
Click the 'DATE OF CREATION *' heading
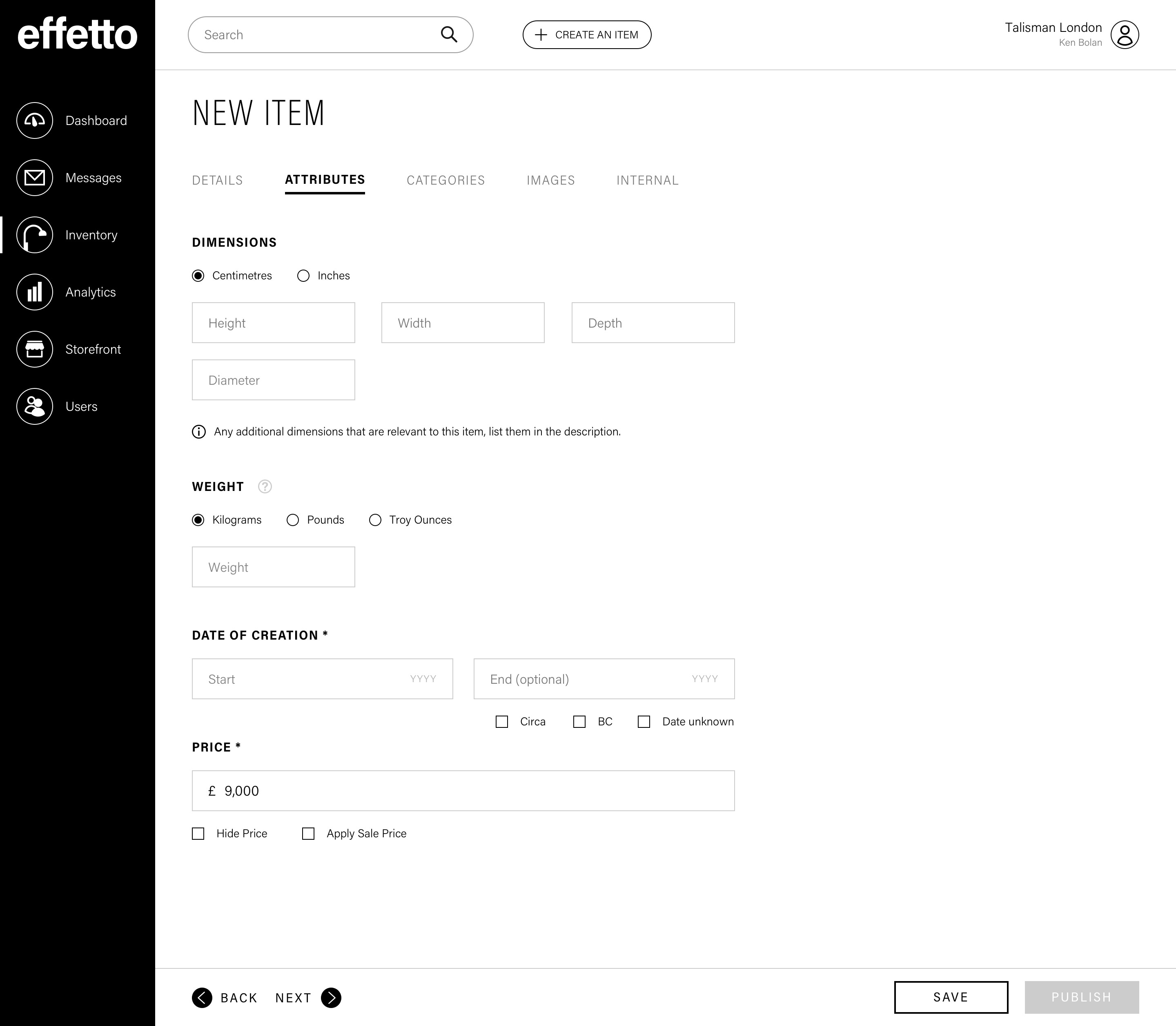coord(260,636)
